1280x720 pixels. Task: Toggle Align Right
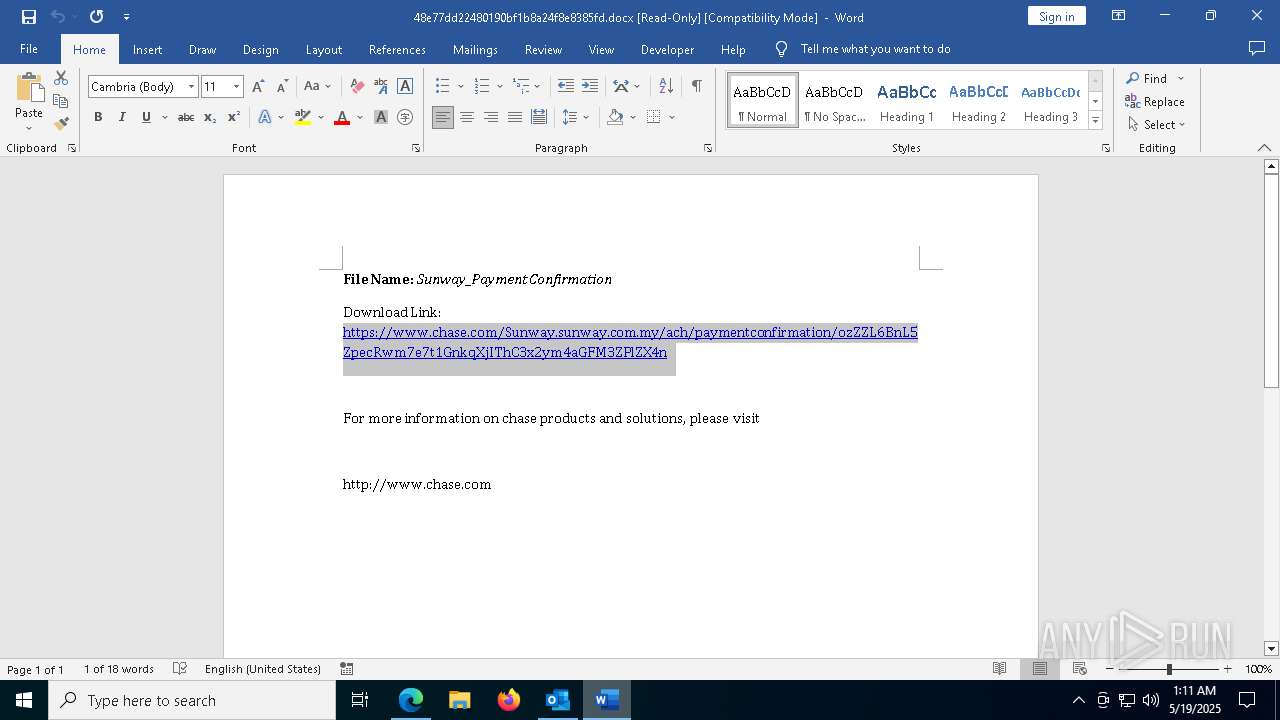(x=491, y=118)
